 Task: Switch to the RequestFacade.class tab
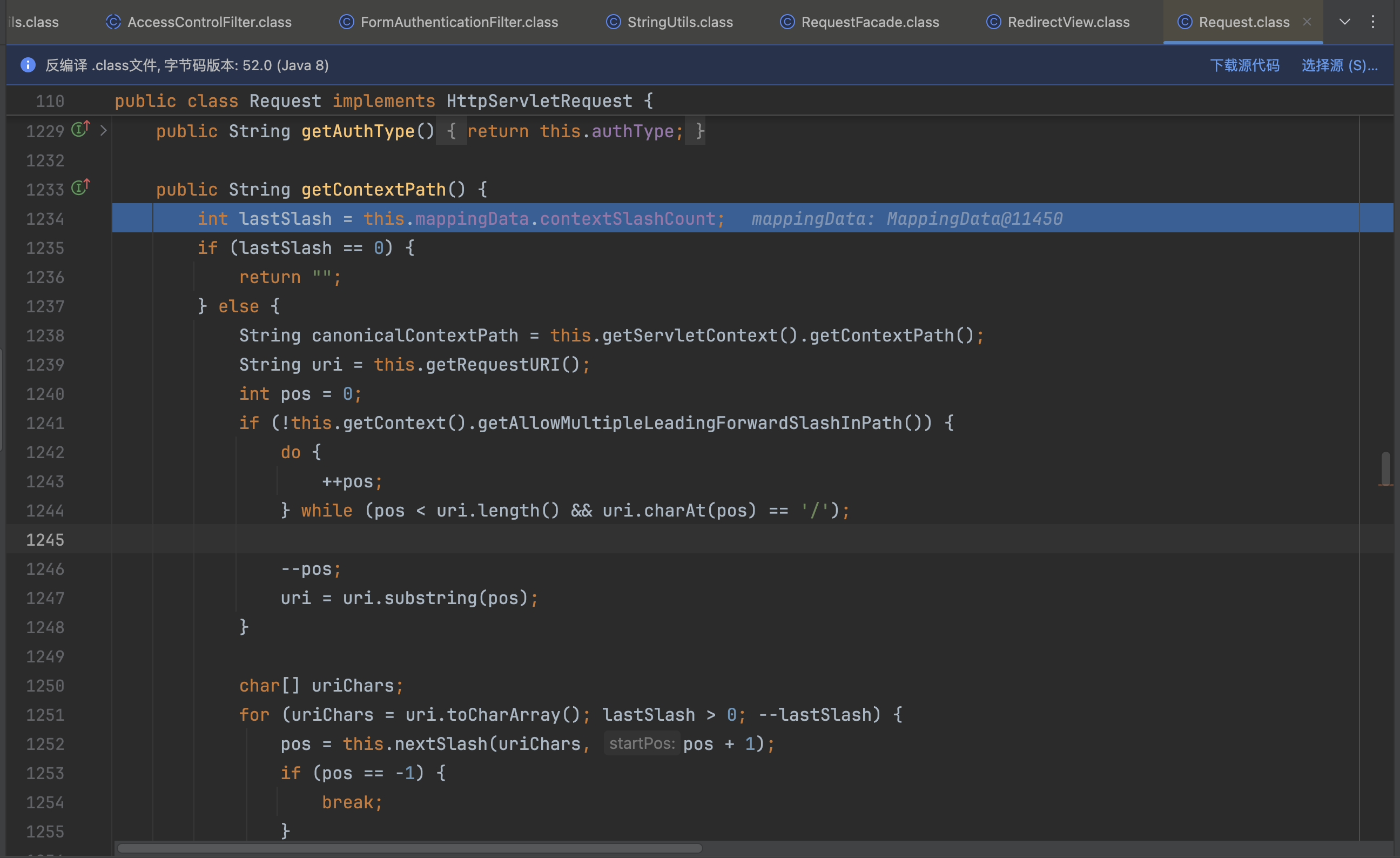click(x=869, y=22)
